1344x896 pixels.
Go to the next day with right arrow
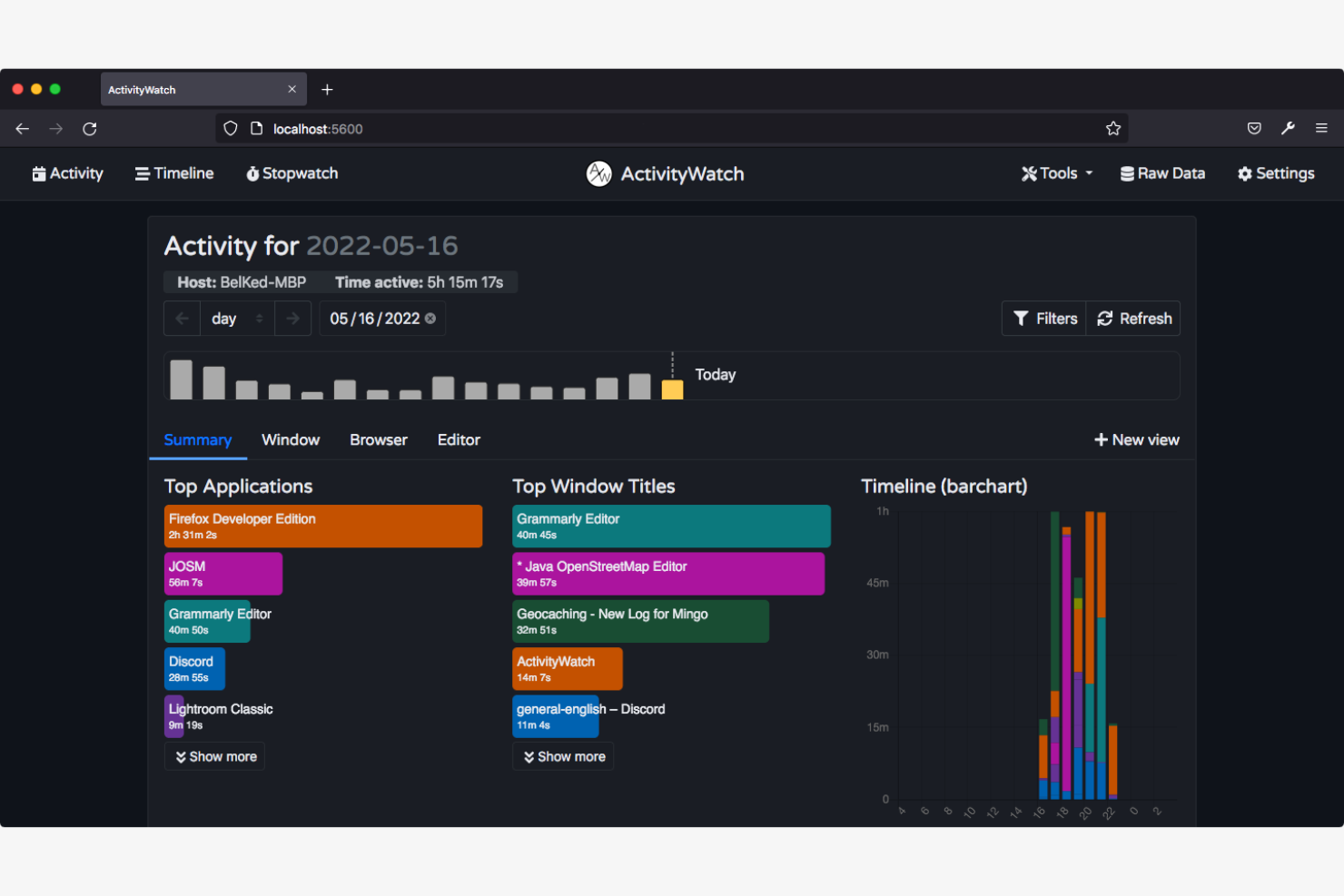coord(292,319)
